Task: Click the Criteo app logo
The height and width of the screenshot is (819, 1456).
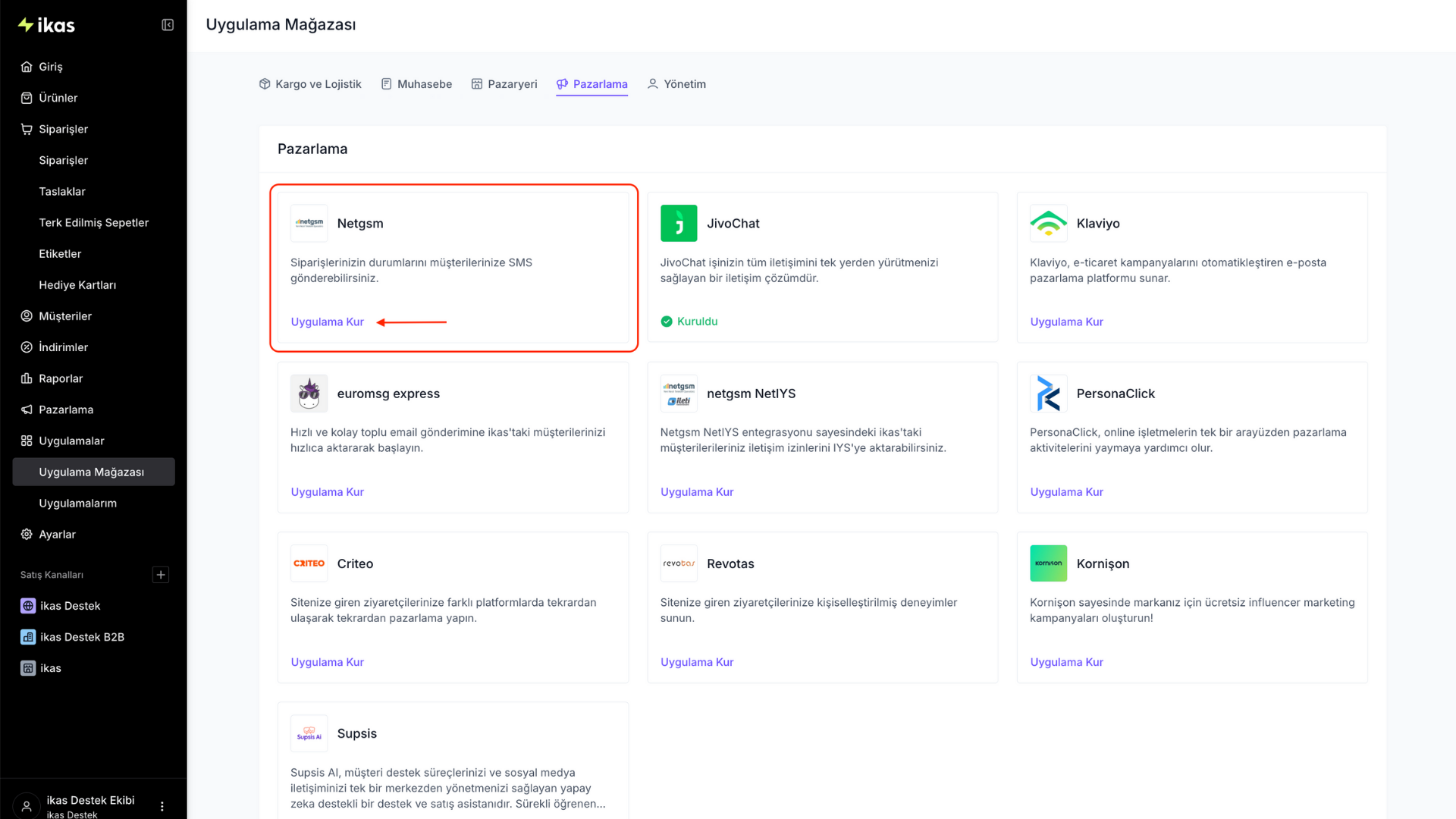Action: point(309,563)
